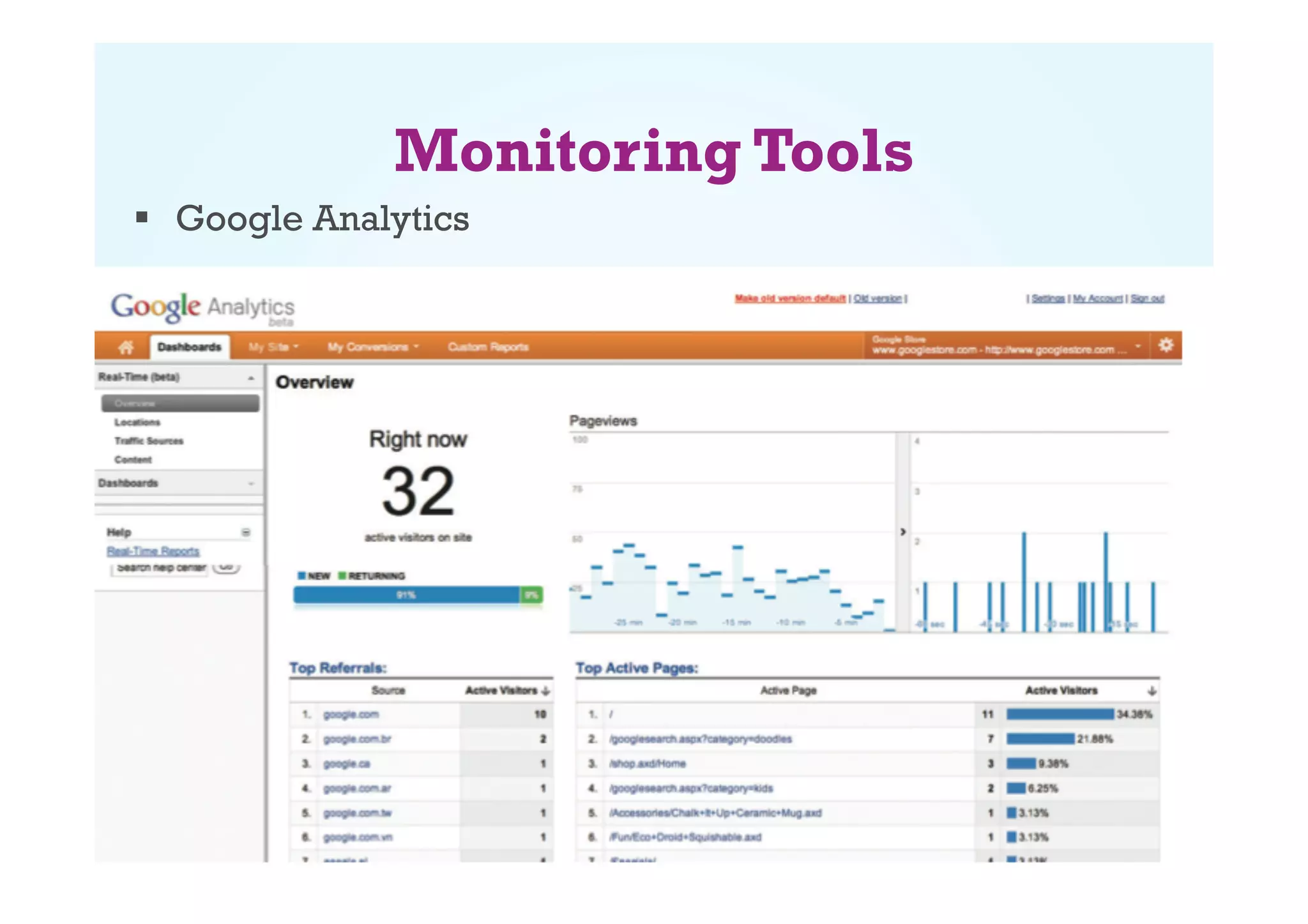The image size is (1308, 924).
Task: Open the google.com.vn referral source
Action: pyautogui.click(x=358, y=837)
